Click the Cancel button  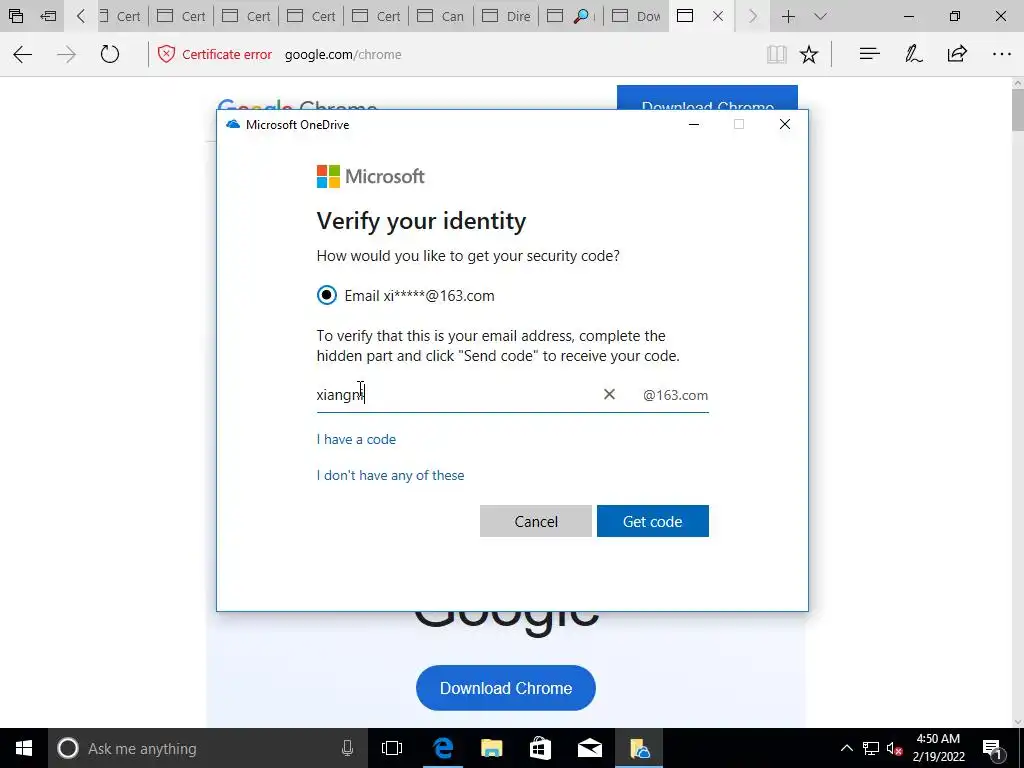pos(536,521)
